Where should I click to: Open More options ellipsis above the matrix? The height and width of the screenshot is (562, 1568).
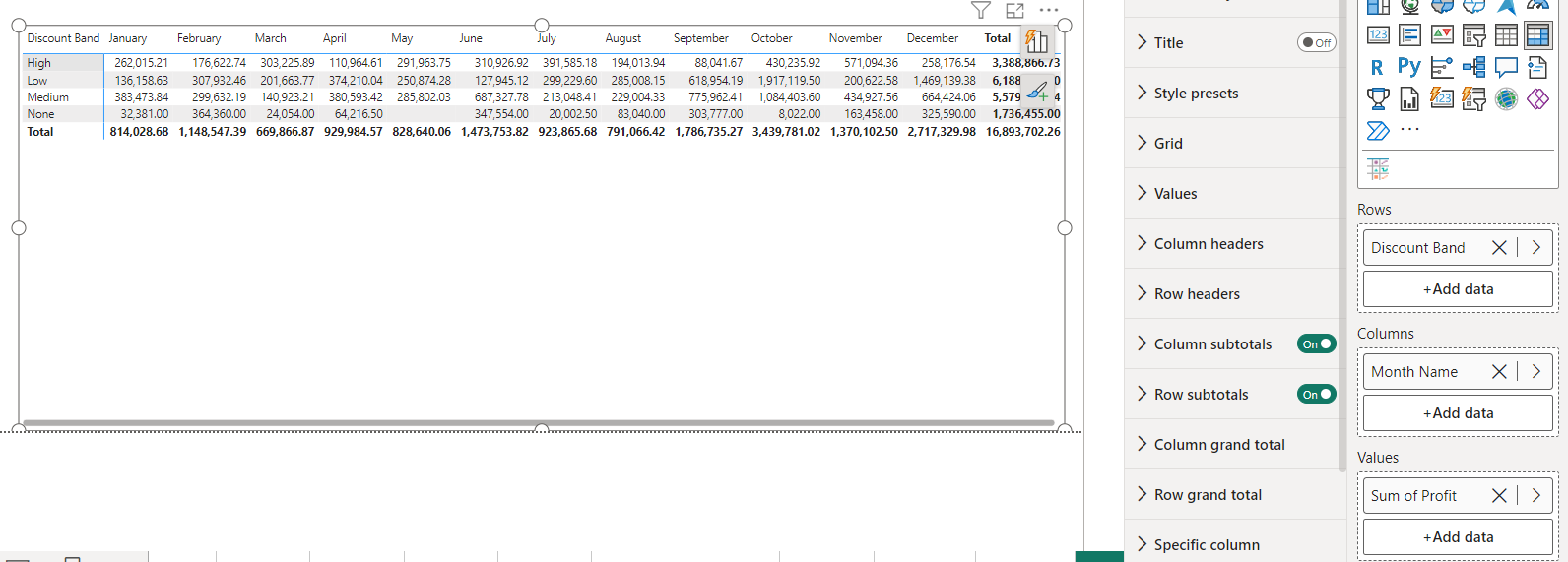point(1049,10)
